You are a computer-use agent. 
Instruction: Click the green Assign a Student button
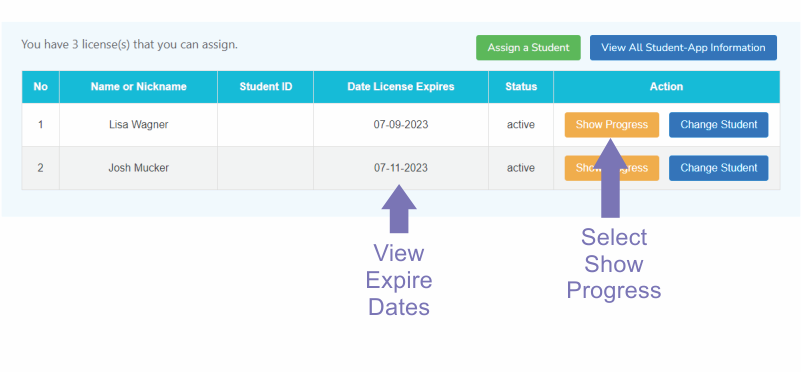tap(528, 48)
